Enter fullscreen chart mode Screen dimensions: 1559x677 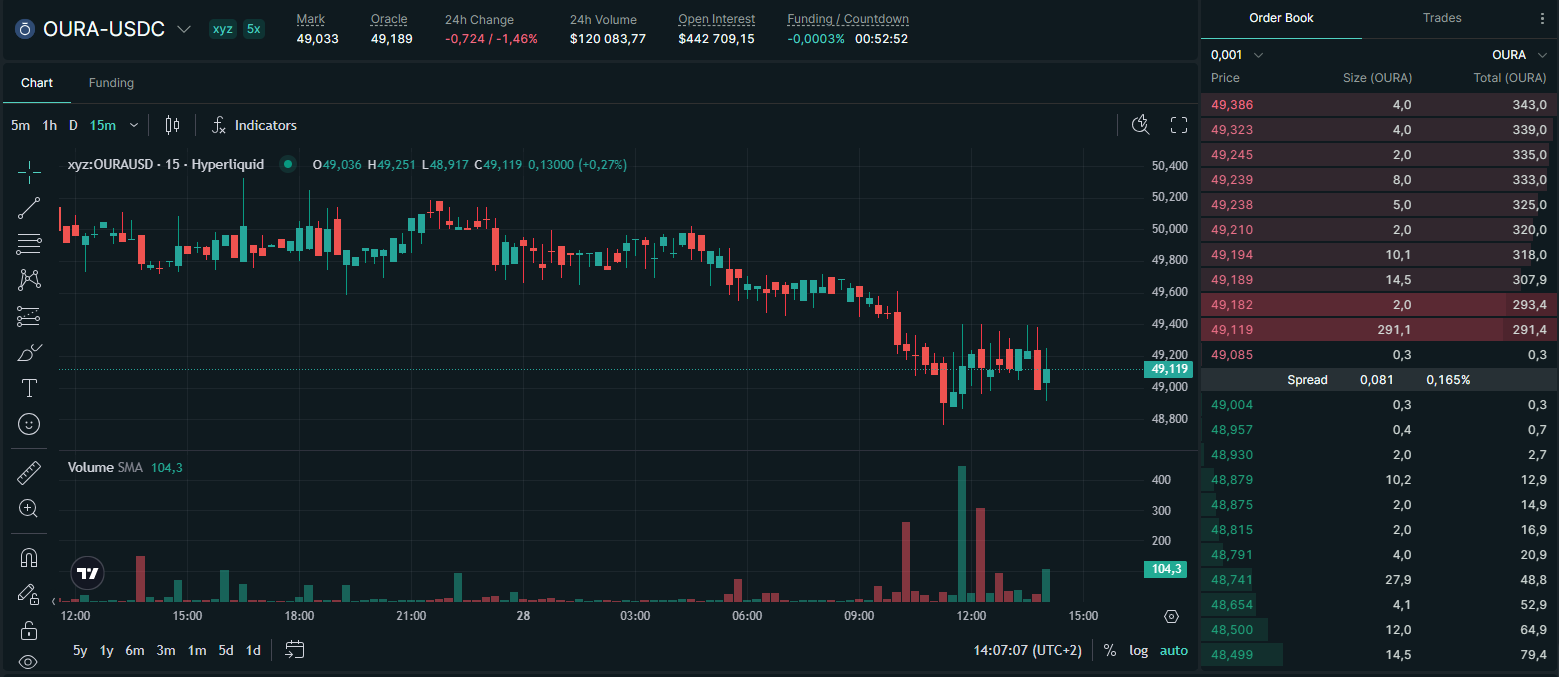point(1179,125)
